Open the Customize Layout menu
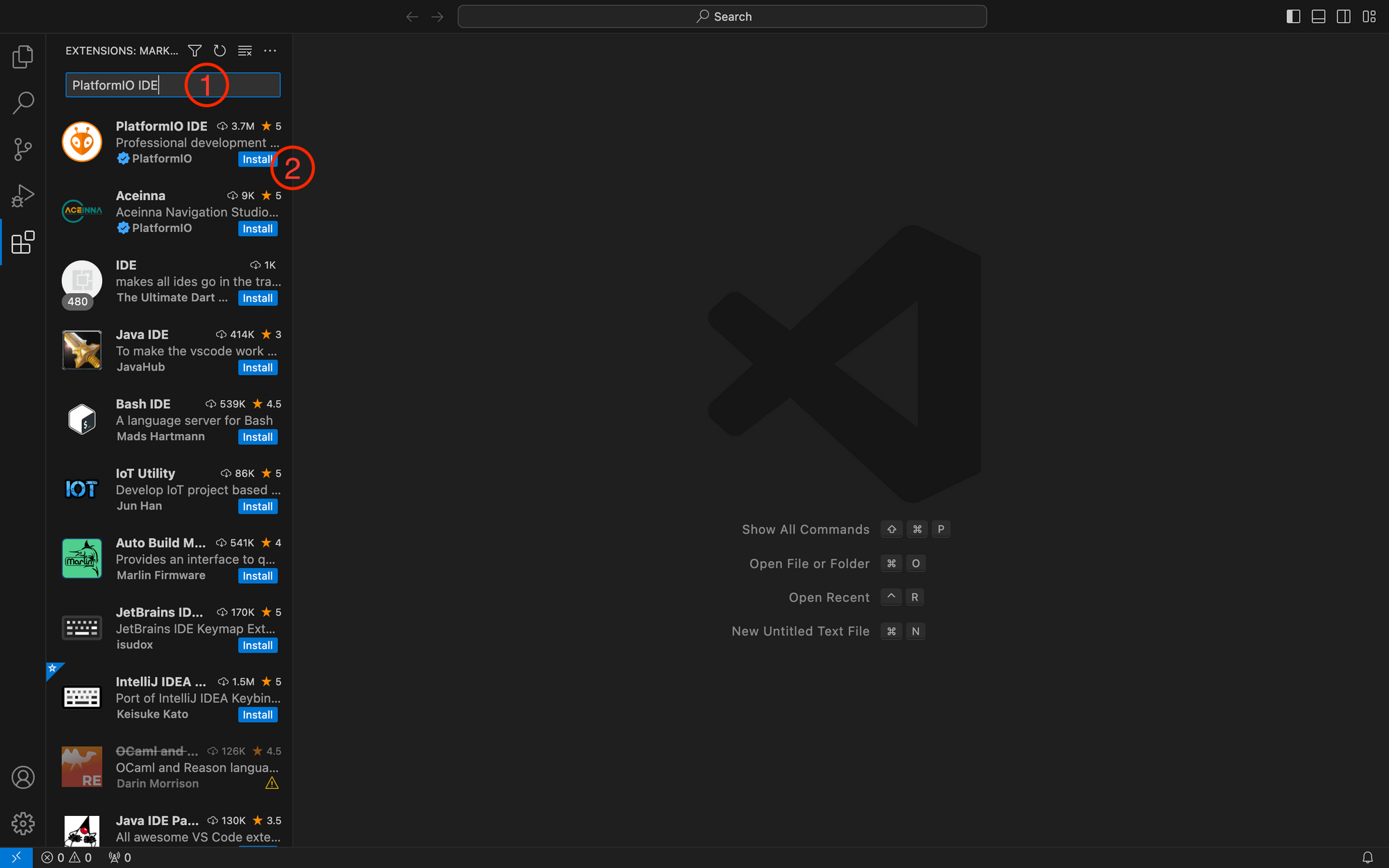1389x868 pixels. (x=1369, y=17)
